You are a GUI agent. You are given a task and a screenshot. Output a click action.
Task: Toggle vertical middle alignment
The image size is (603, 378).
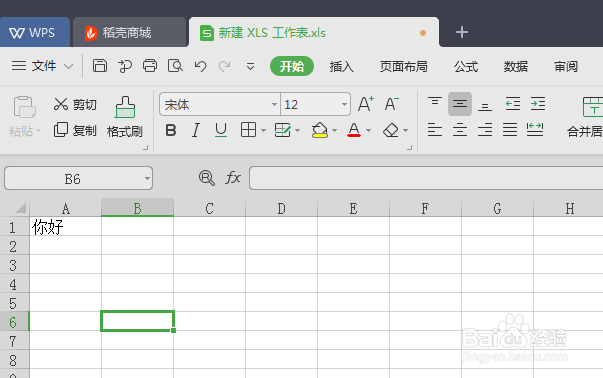460,104
